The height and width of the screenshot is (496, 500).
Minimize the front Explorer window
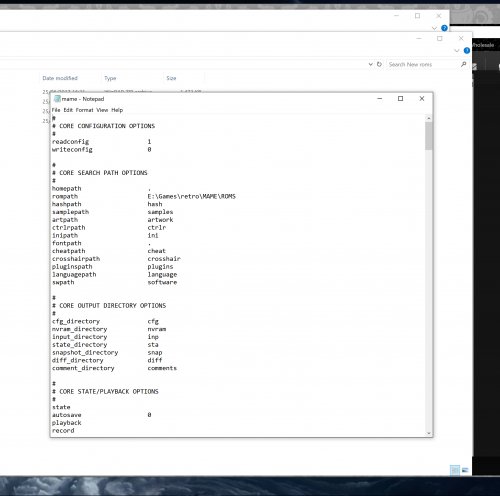(x=419, y=38)
